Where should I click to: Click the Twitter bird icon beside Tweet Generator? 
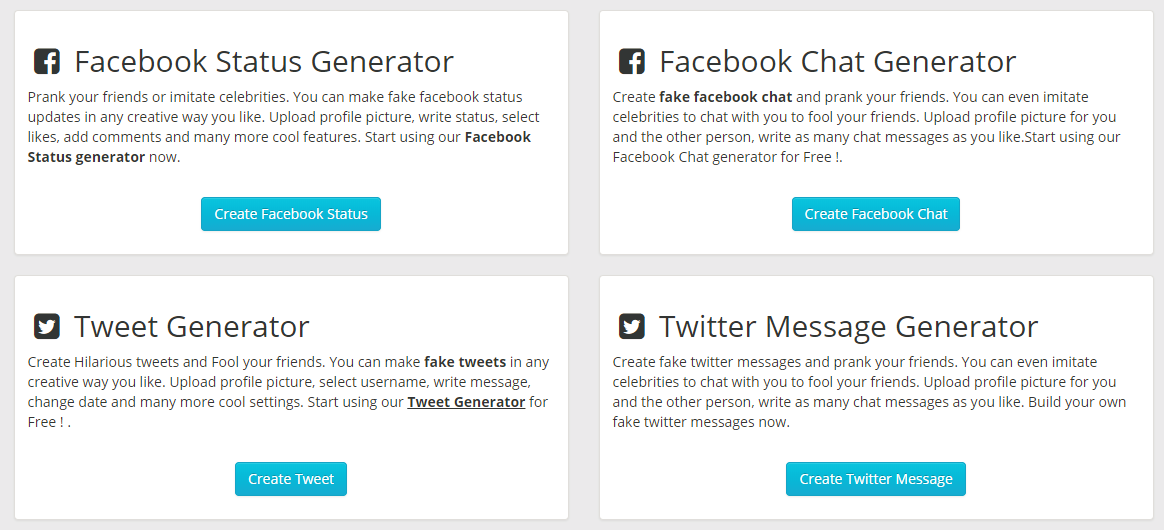point(47,327)
